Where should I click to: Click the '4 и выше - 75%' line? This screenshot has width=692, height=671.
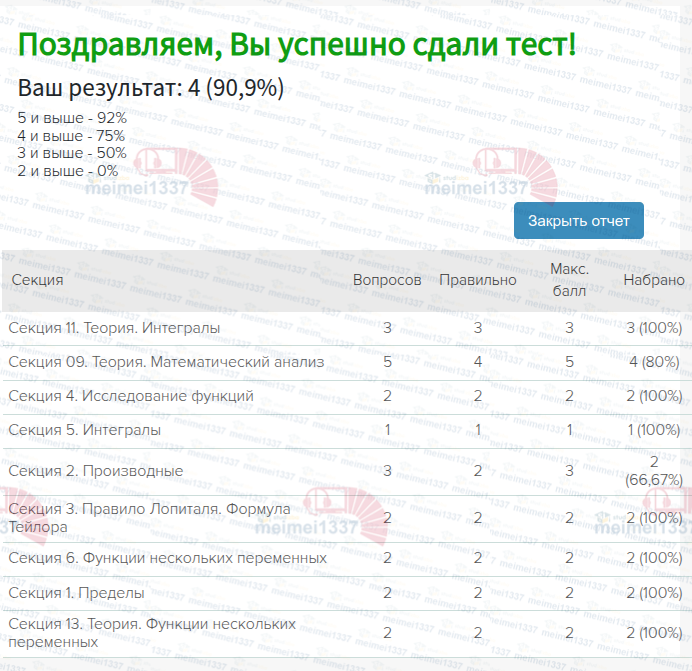tap(71, 136)
